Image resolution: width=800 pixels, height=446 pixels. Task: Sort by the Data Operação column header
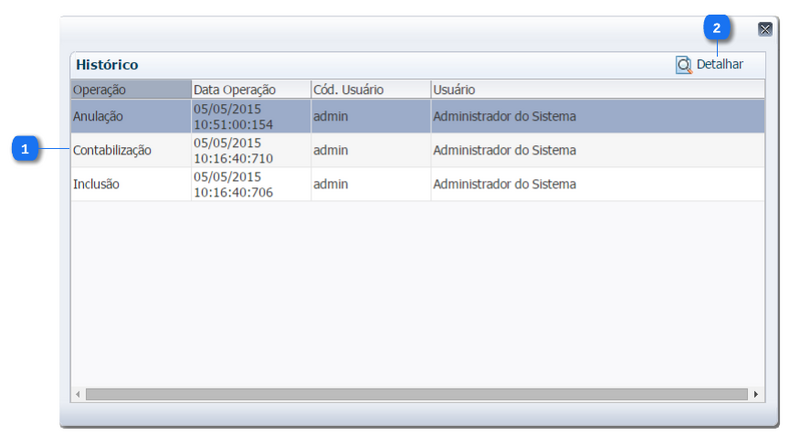pos(250,90)
